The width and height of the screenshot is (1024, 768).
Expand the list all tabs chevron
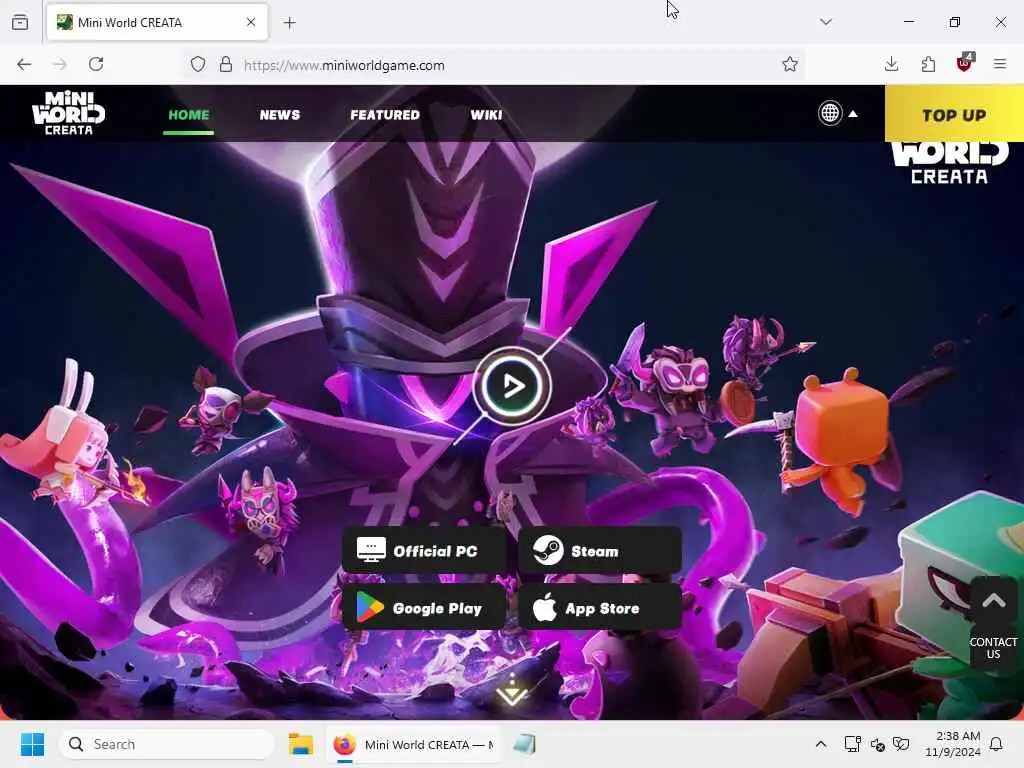826,22
